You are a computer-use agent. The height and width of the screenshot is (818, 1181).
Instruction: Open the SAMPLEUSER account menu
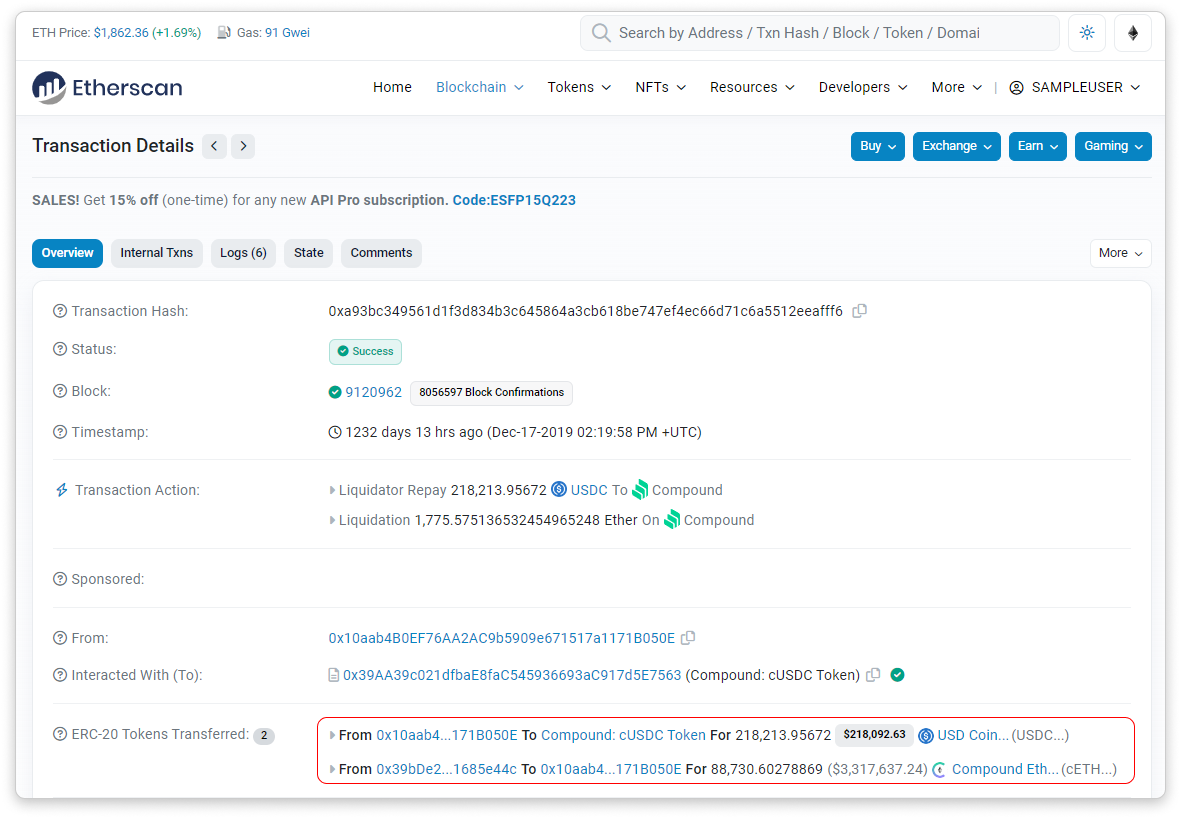[x=1074, y=88]
